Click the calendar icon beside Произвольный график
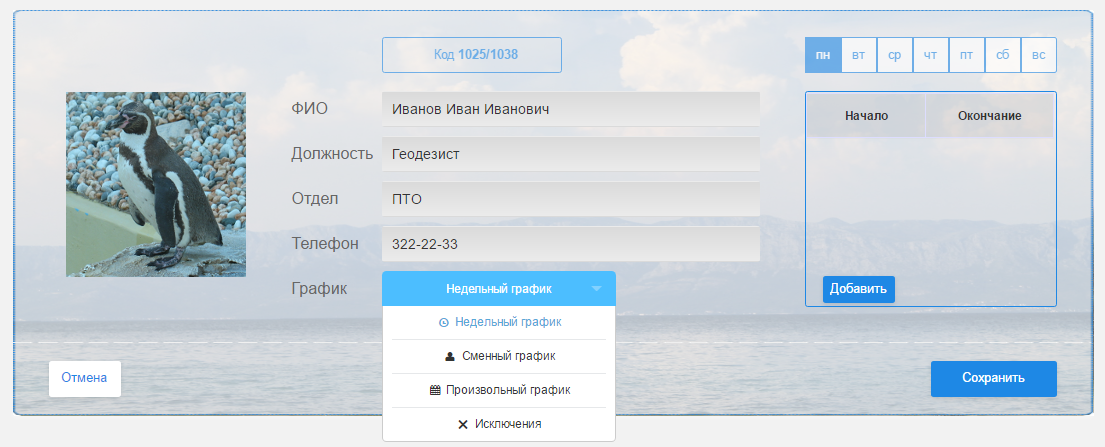Image resolution: width=1105 pixels, height=447 pixels. pyautogui.click(x=435, y=390)
